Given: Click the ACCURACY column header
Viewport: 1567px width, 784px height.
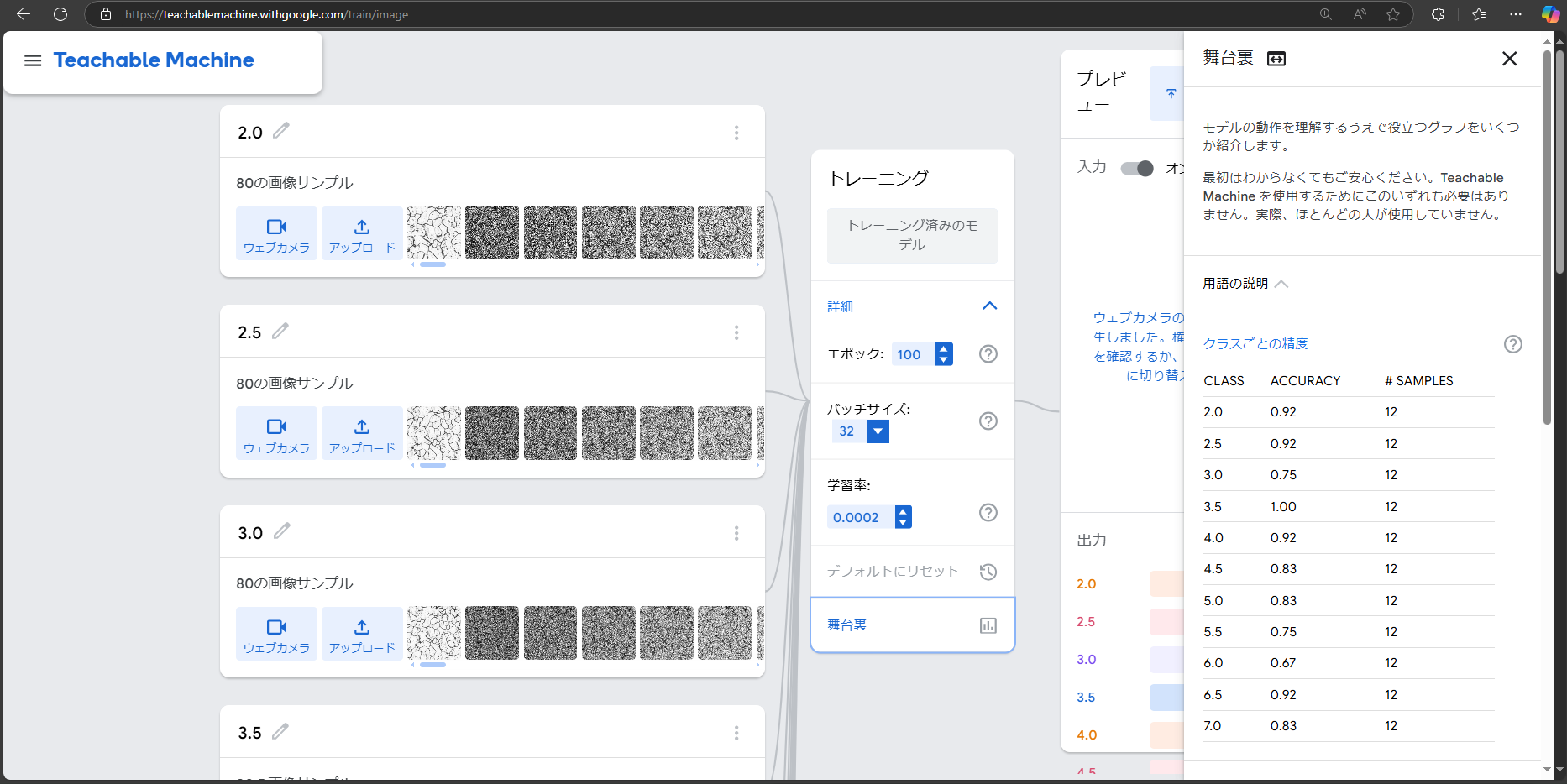Looking at the screenshot, I should coord(1305,381).
